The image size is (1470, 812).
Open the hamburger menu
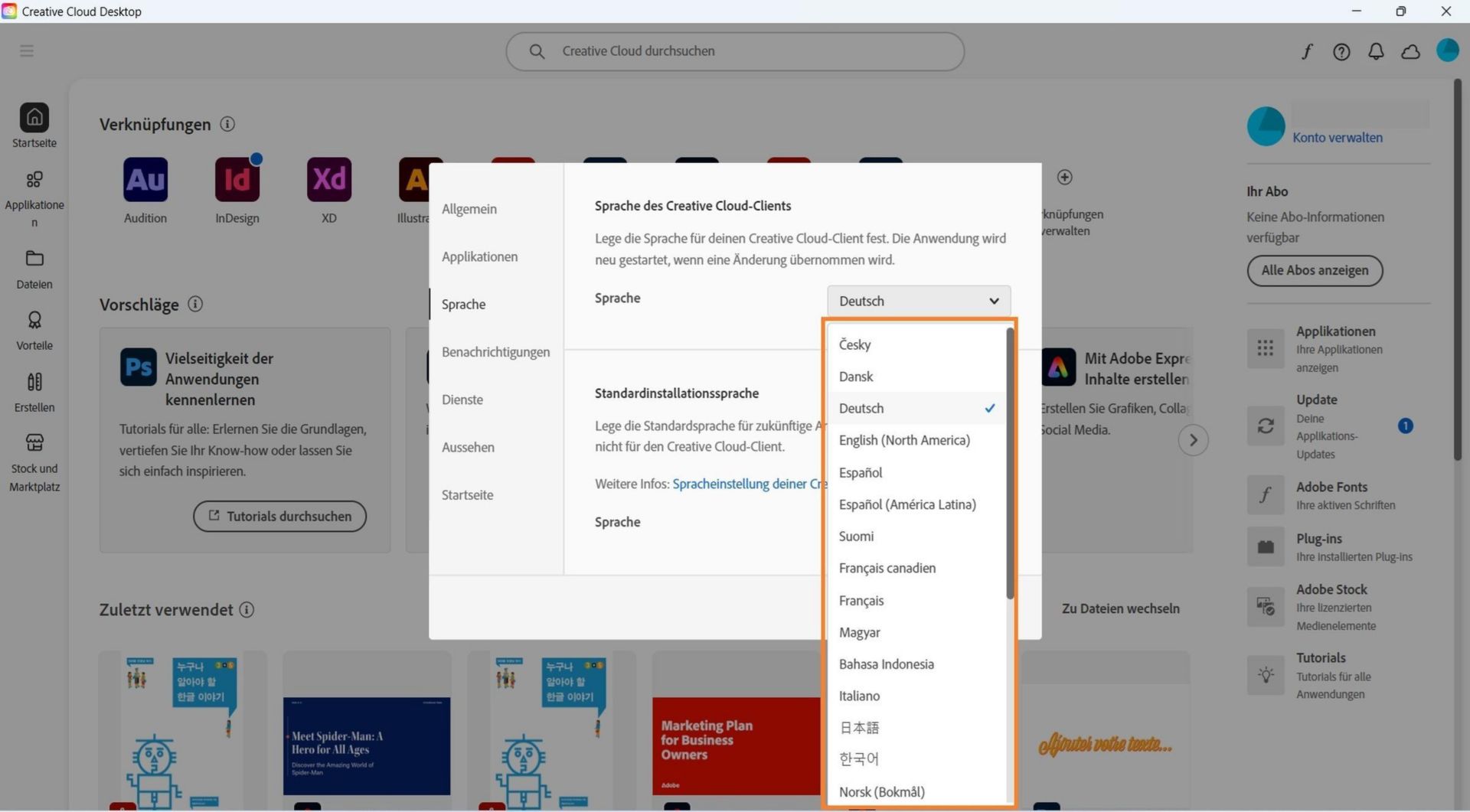(27, 51)
